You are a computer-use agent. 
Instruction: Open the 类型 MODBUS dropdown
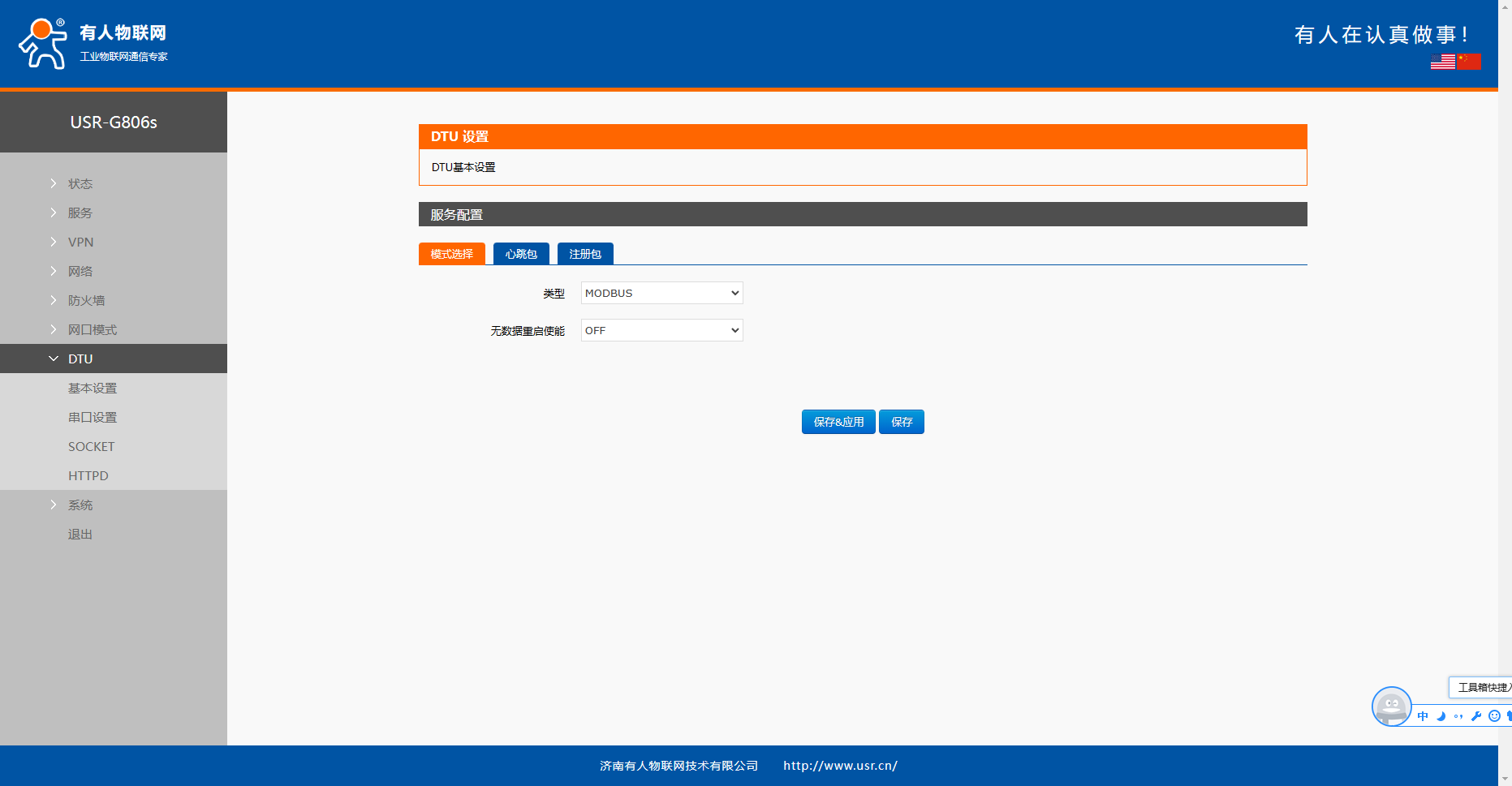(662, 293)
